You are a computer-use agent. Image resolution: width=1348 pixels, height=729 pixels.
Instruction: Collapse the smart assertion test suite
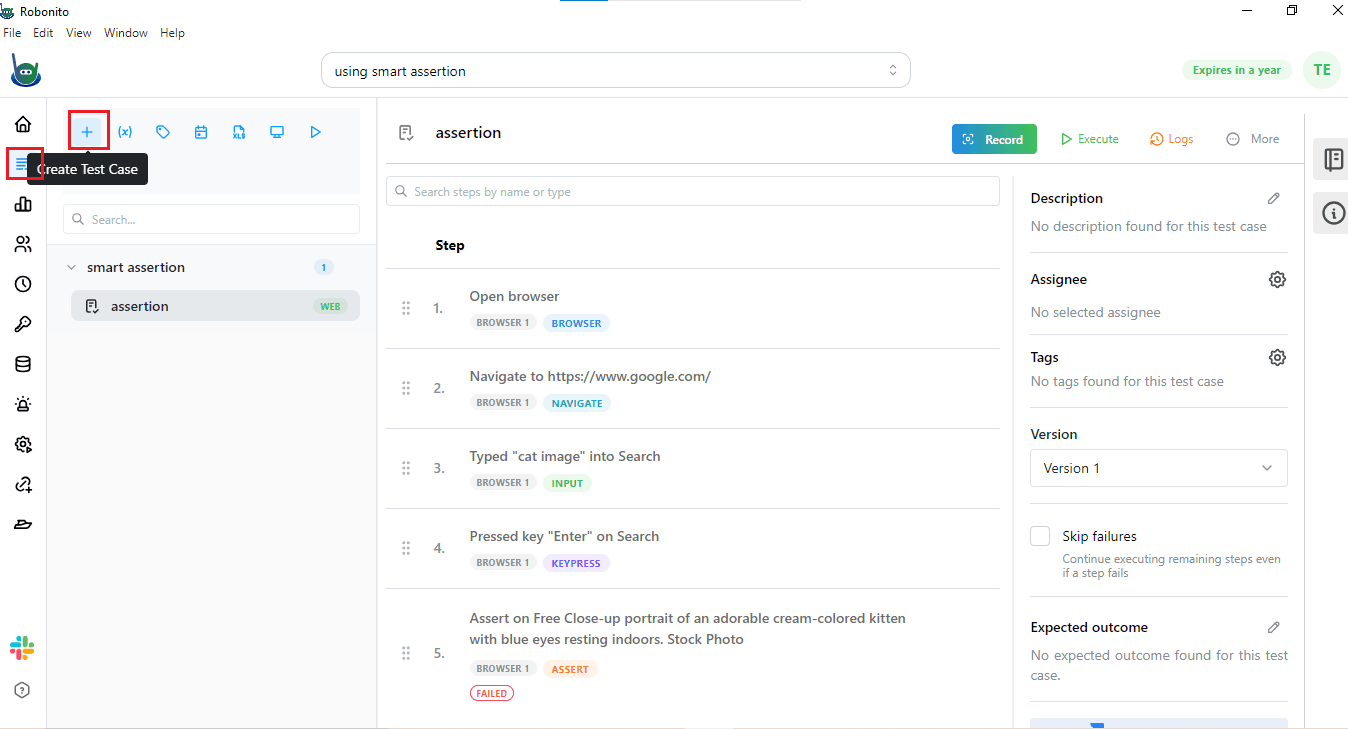[71, 267]
